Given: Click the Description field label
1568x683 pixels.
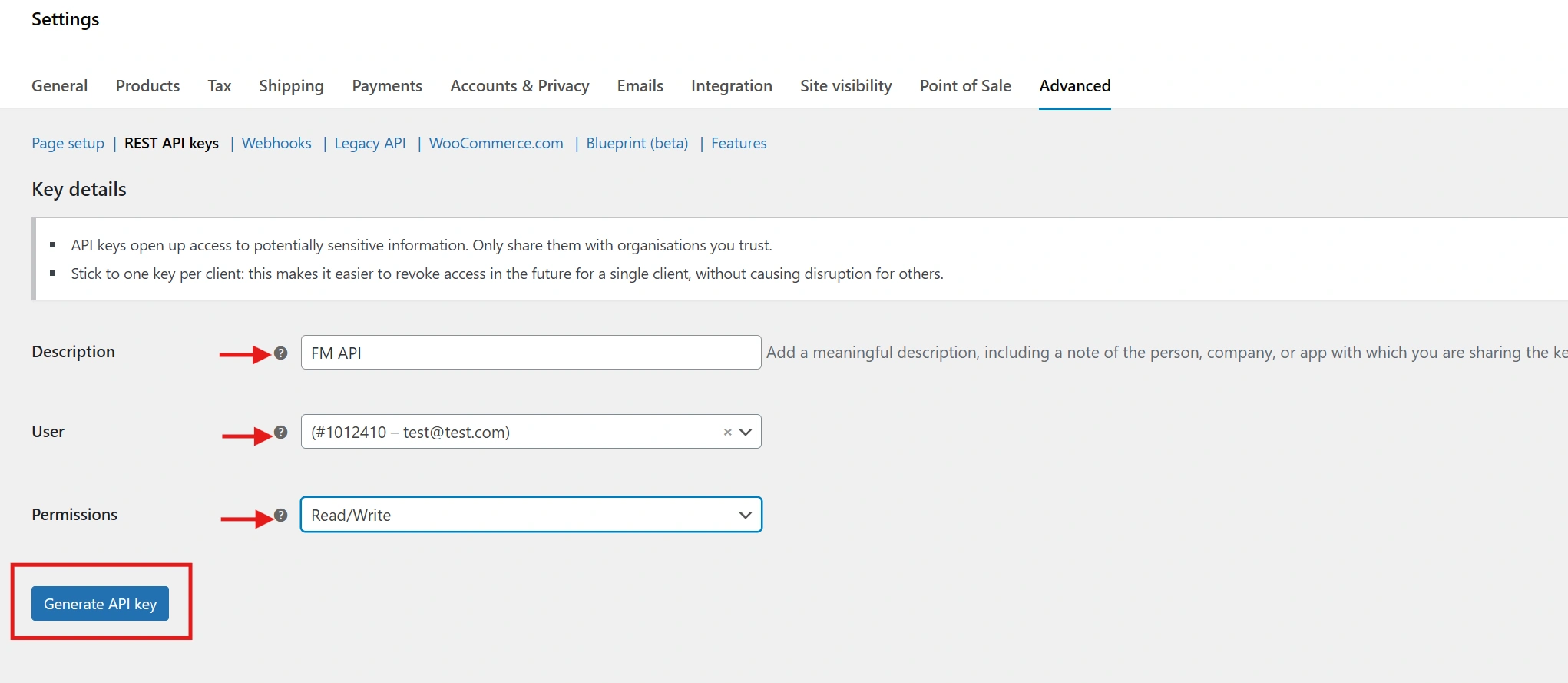Looking at the screenshot, I should coord(73,352).
